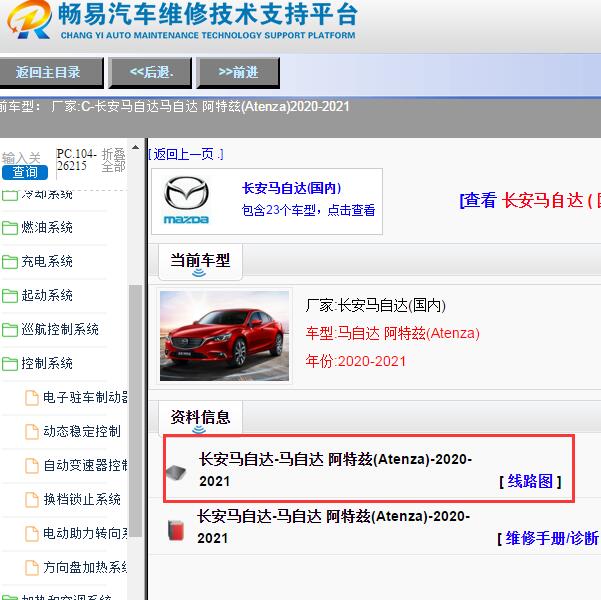The height and width of the screenshot is (600, 601).
Task: Click 包含23个车型，点击查看 link
Action: [x=309, y=210]
